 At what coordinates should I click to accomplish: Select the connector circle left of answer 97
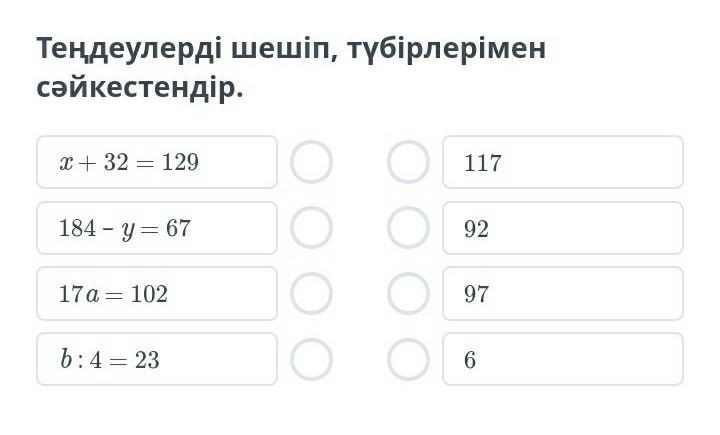click(408, 294)
